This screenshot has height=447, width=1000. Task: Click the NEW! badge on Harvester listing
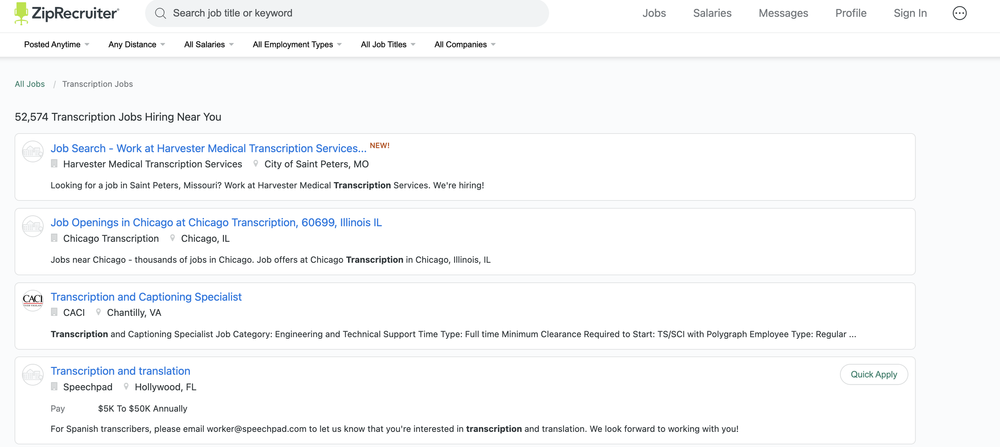pyautogui.click(x=379, y=145)
